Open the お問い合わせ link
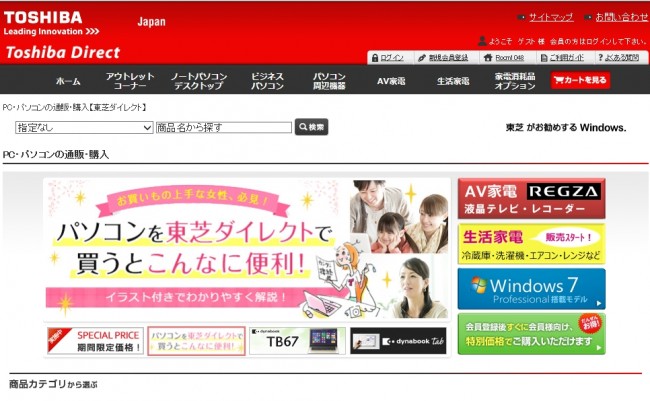The width and height of the screenshot is (650, 401). pos(621,17)
